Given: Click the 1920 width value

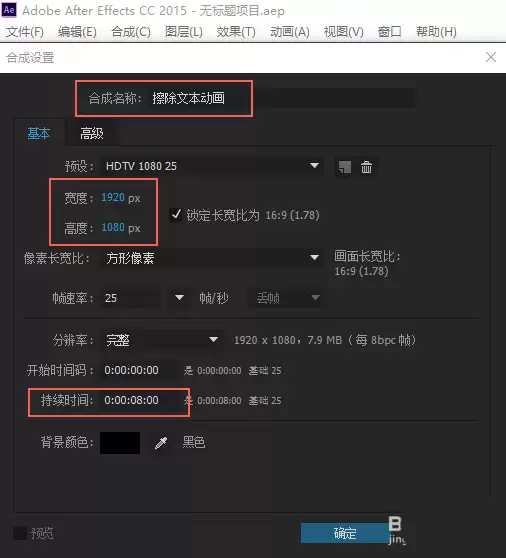Looking at the screenshot, I should coord(113,197).
